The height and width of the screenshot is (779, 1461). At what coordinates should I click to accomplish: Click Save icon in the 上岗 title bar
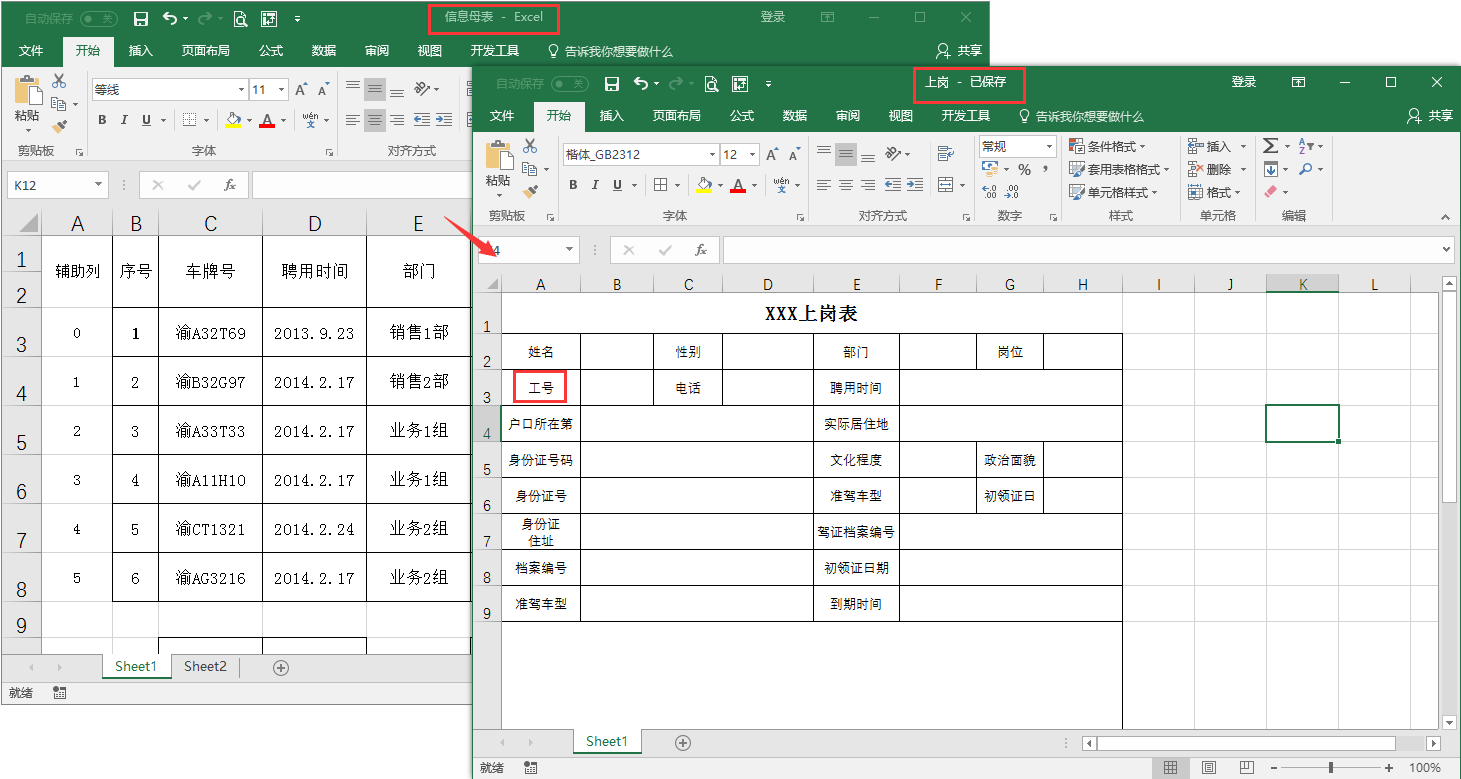tap(612, 83)
